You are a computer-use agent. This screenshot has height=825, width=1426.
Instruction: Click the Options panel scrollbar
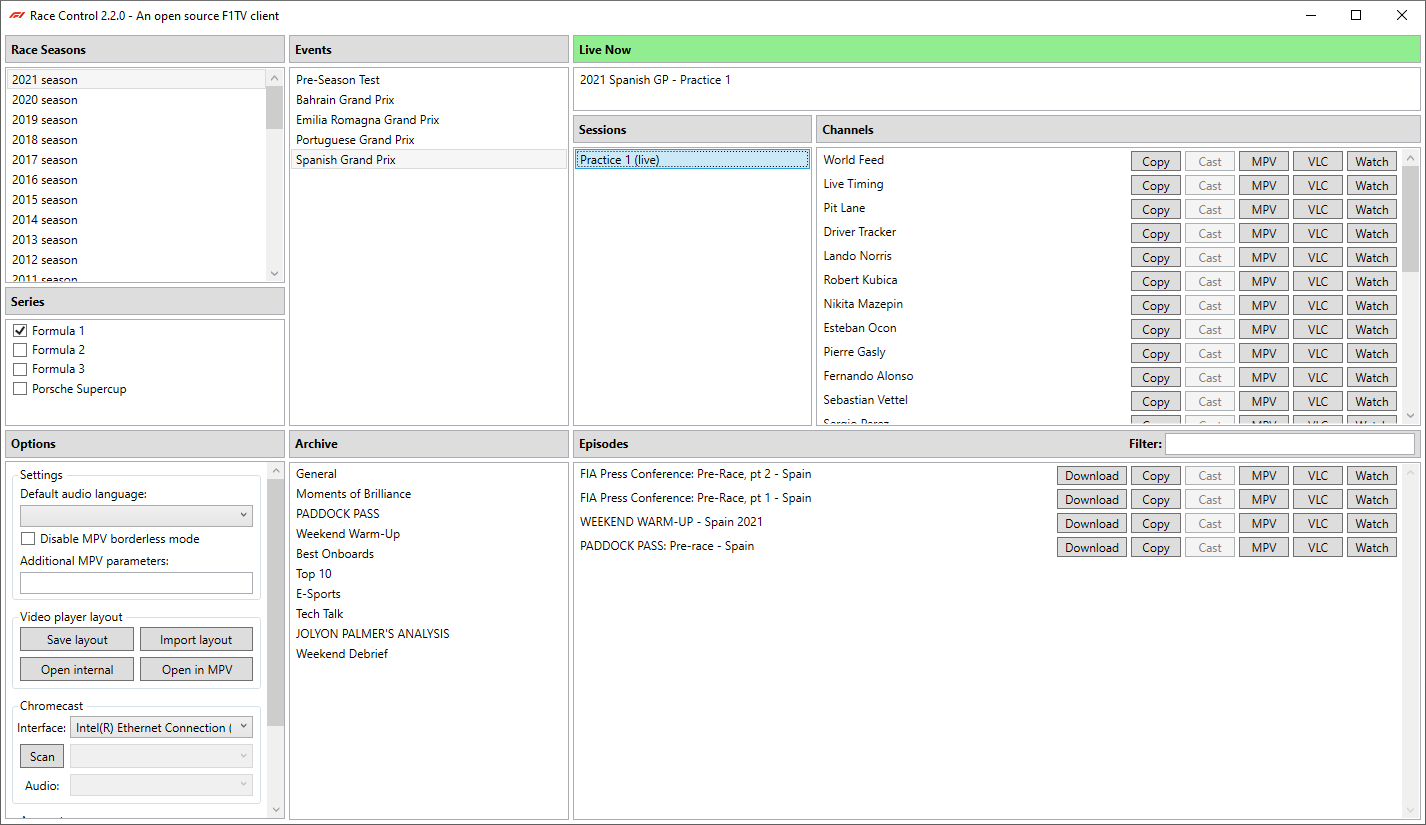click(x=275, y=602)
